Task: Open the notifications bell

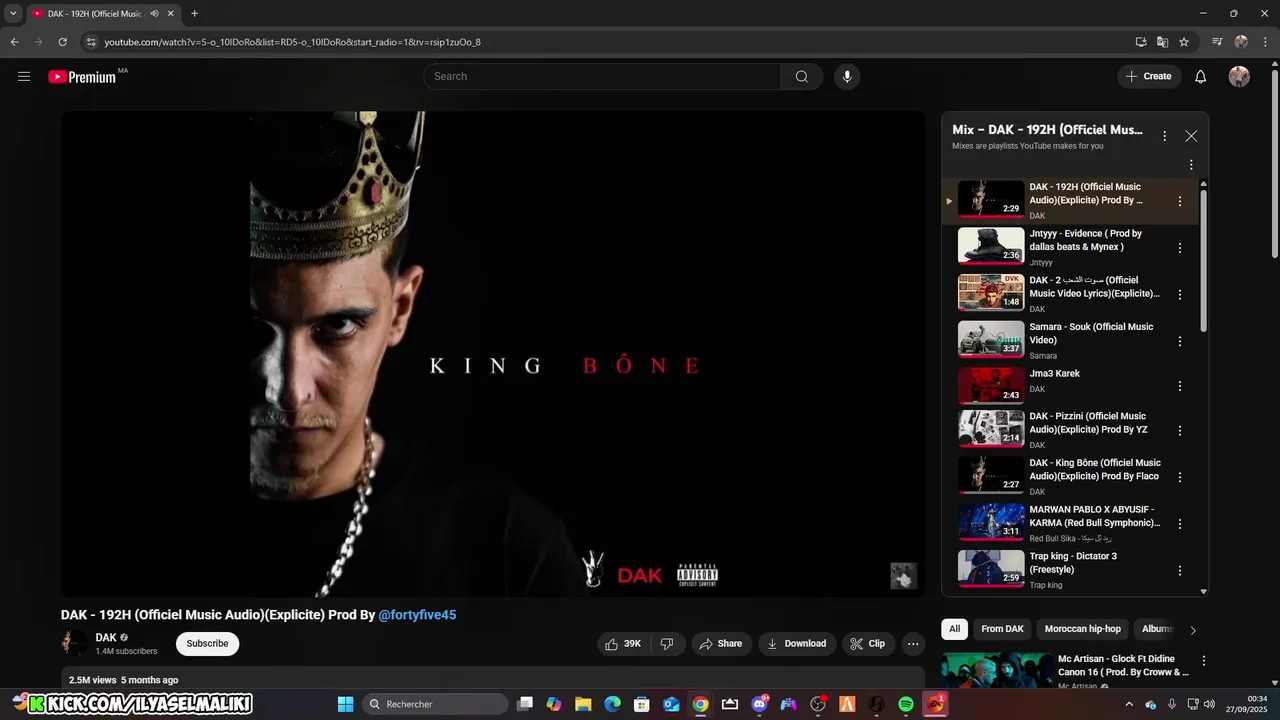Action: tap(1201, 76)
